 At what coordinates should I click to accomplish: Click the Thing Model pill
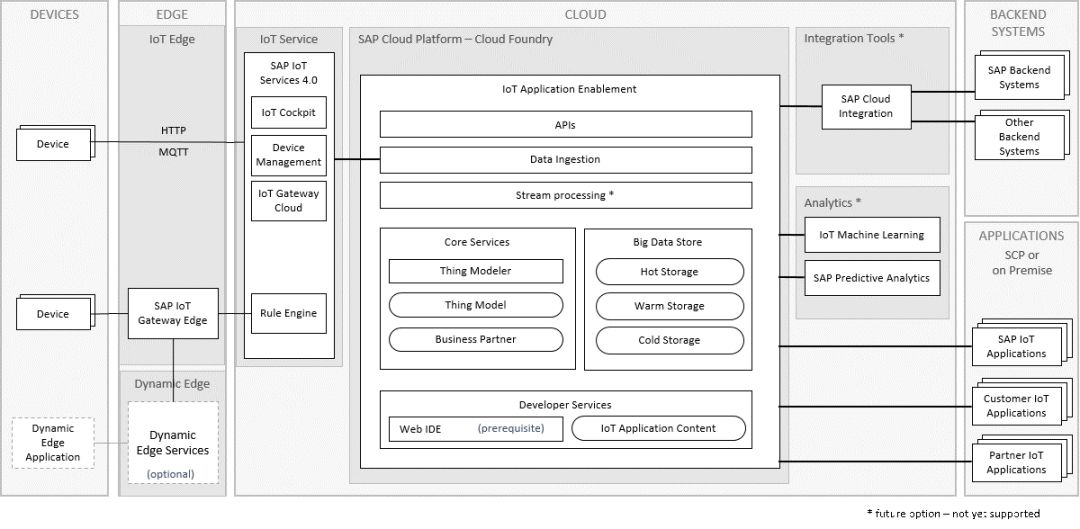pos(476,305)
